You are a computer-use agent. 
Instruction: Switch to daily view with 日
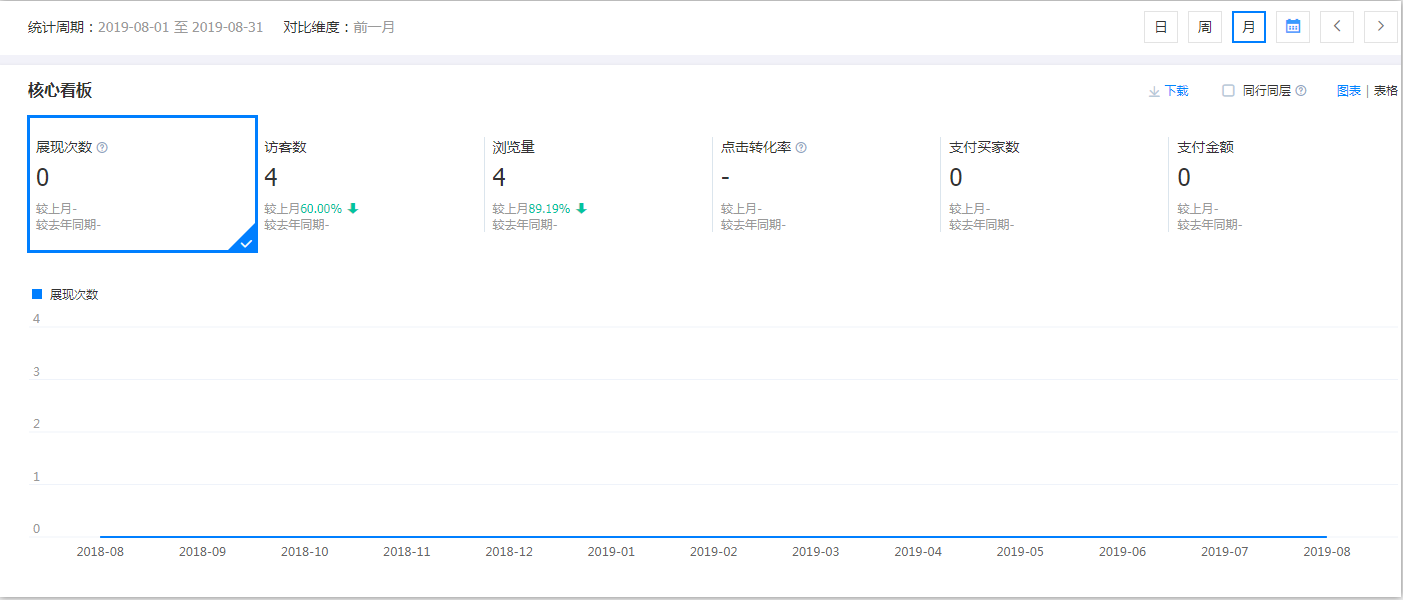tap(1161, 27)
